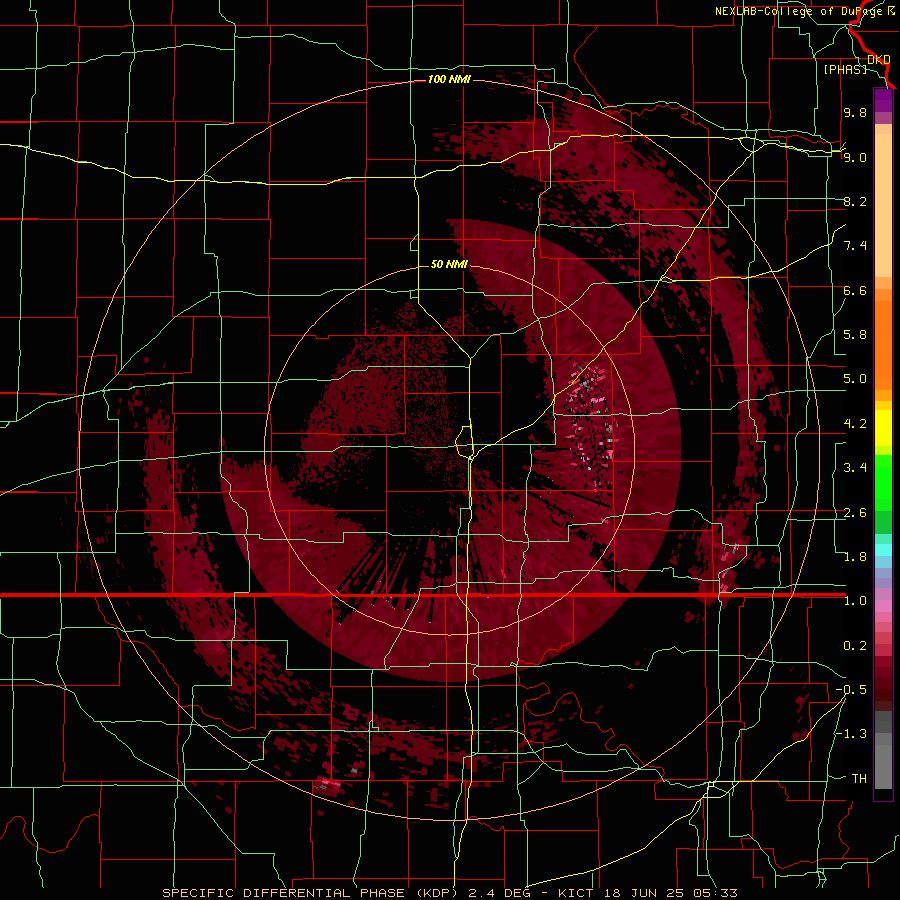Click the 7.4 scale value
Screen dimensions: 900x900
(855, 246)
